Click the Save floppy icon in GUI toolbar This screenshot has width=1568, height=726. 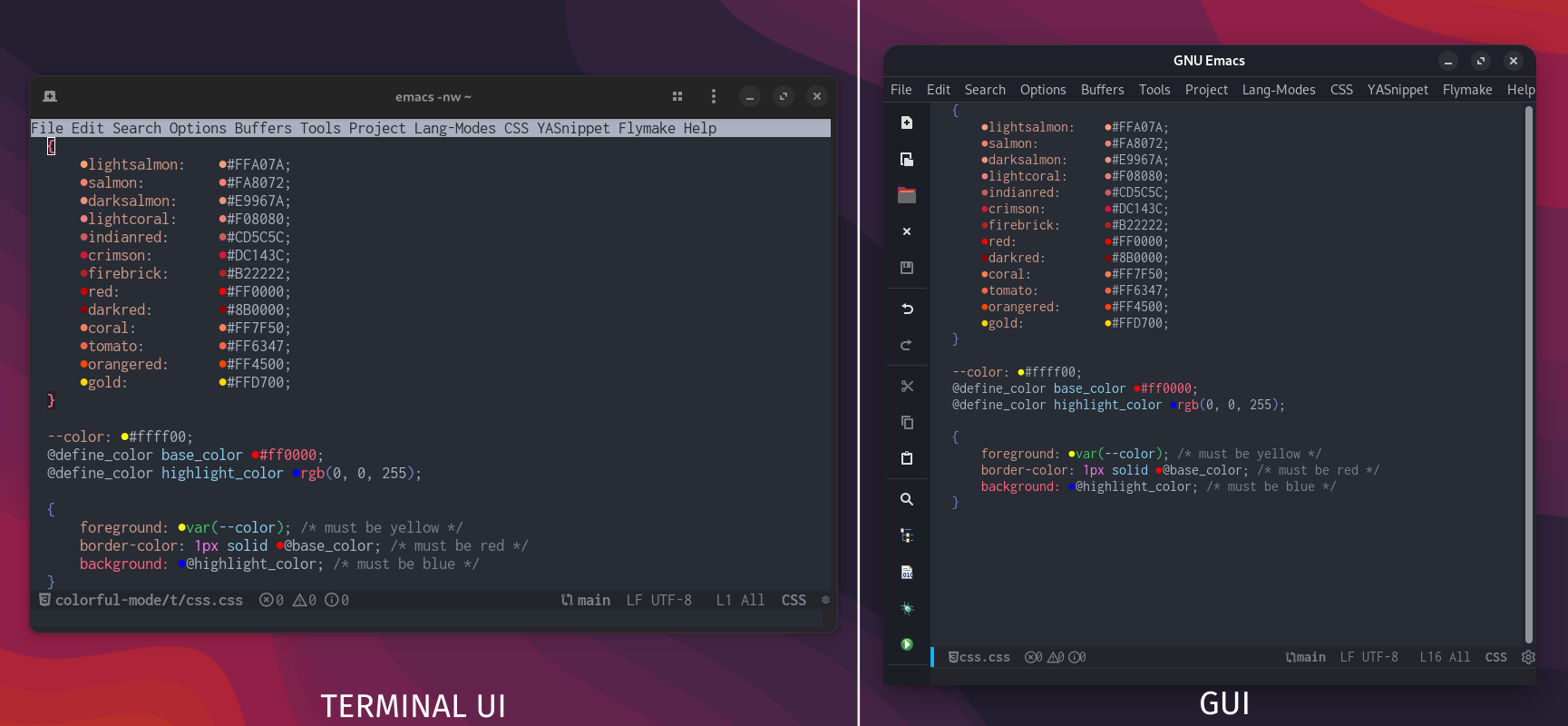pyautogui.click(x=907, y=268)
